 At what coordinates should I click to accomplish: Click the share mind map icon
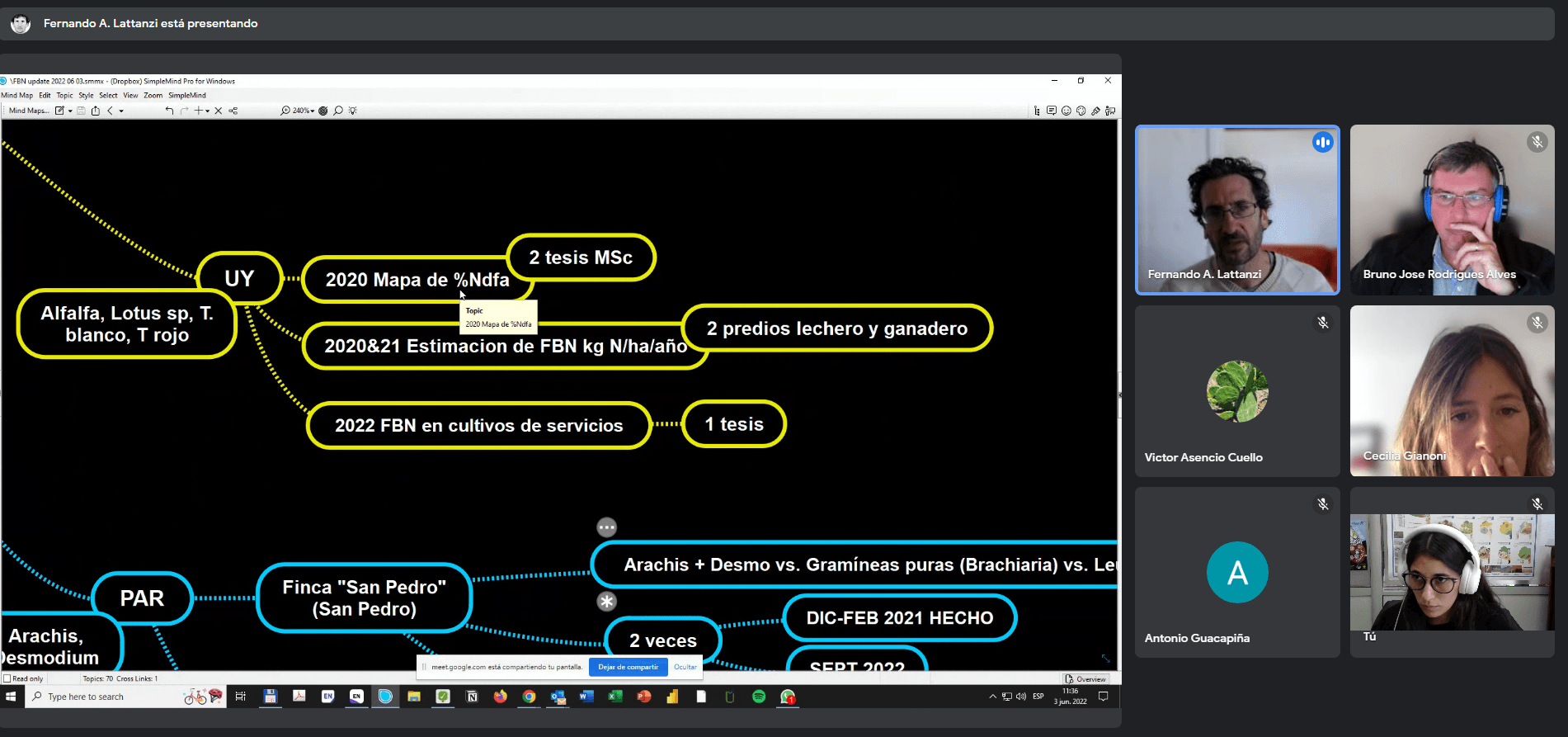click(96, 111)
